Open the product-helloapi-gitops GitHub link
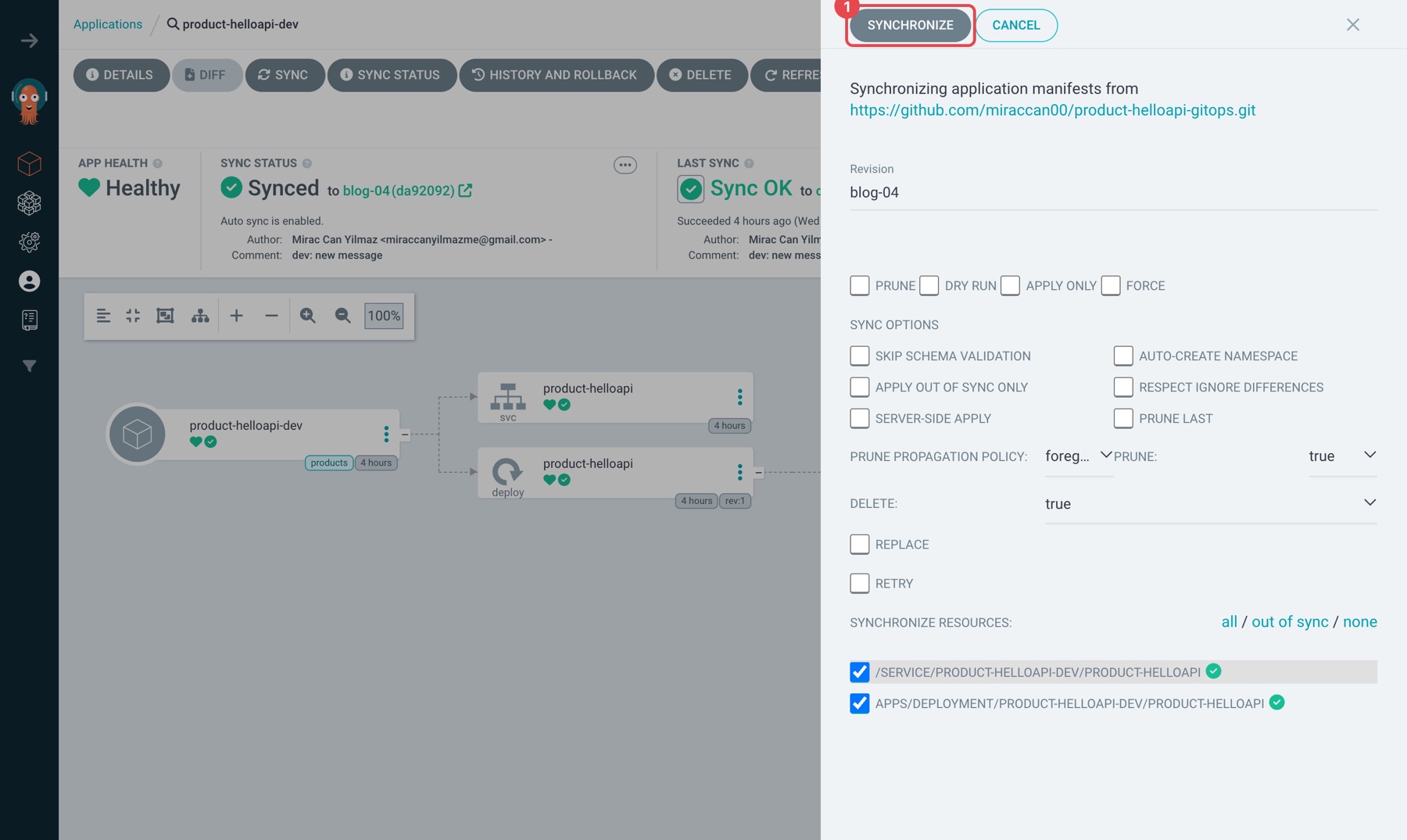1407x840 pixels. (x=1052, y=110)
